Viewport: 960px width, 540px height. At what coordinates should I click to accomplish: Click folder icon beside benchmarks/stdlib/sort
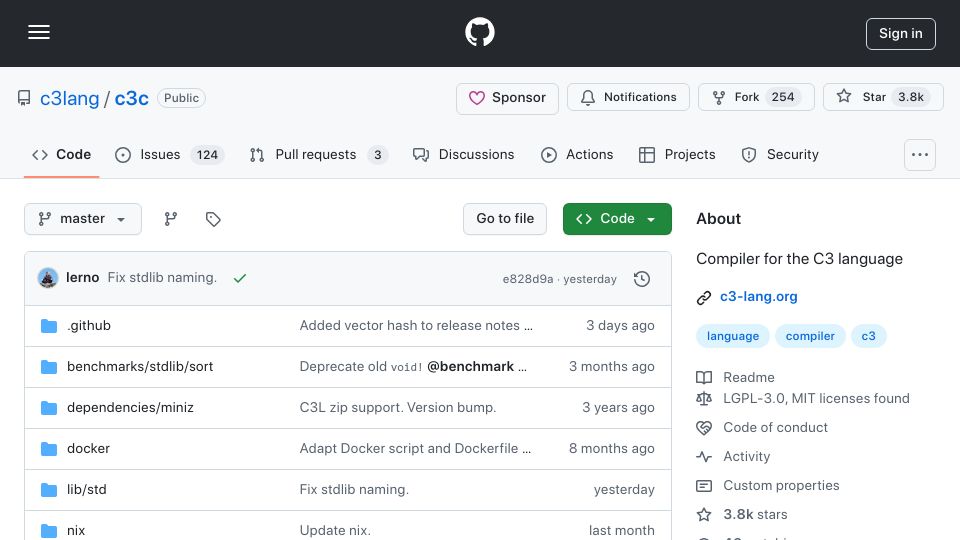point(48,367)
